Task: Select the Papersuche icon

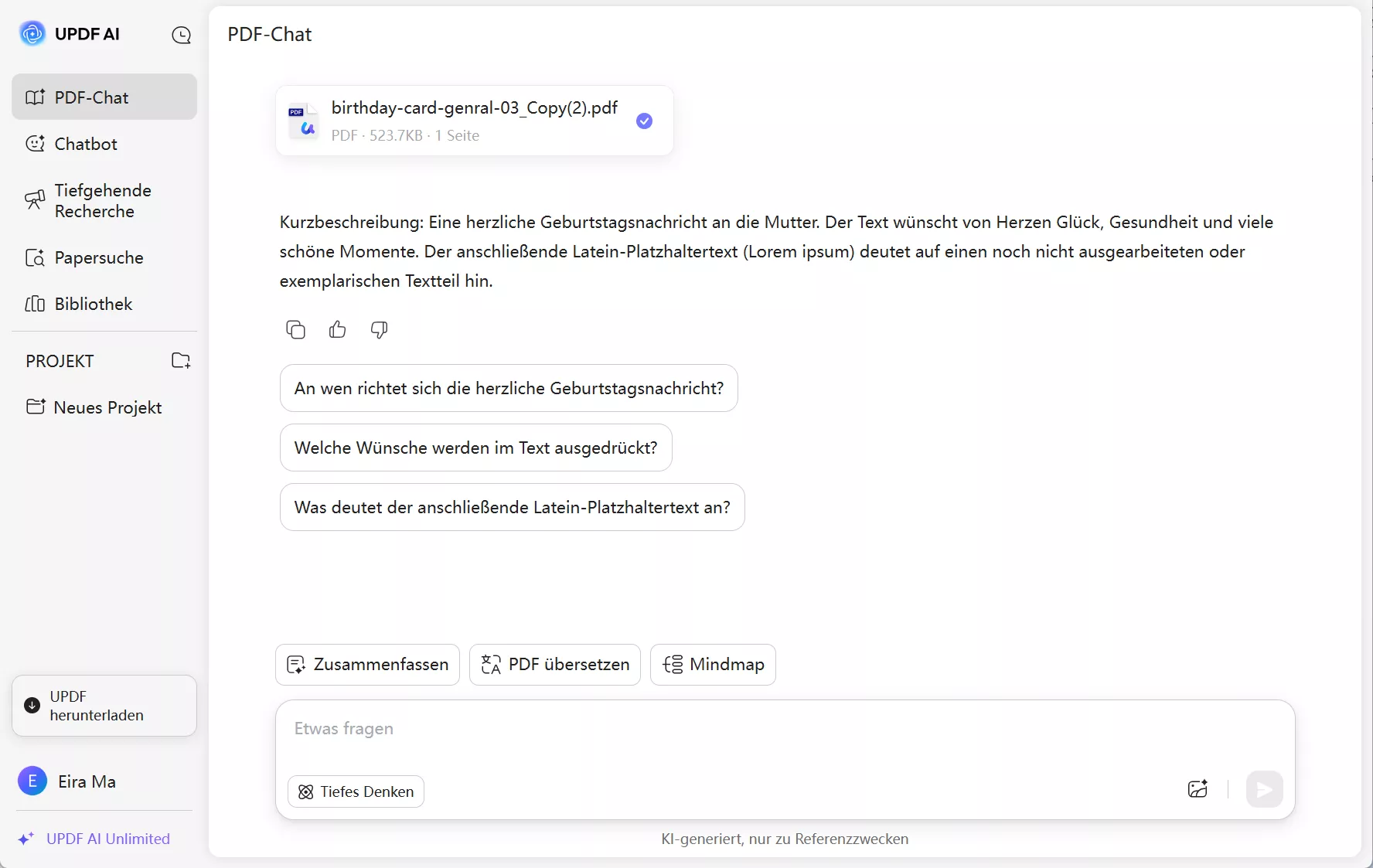Action: [36, 258]
